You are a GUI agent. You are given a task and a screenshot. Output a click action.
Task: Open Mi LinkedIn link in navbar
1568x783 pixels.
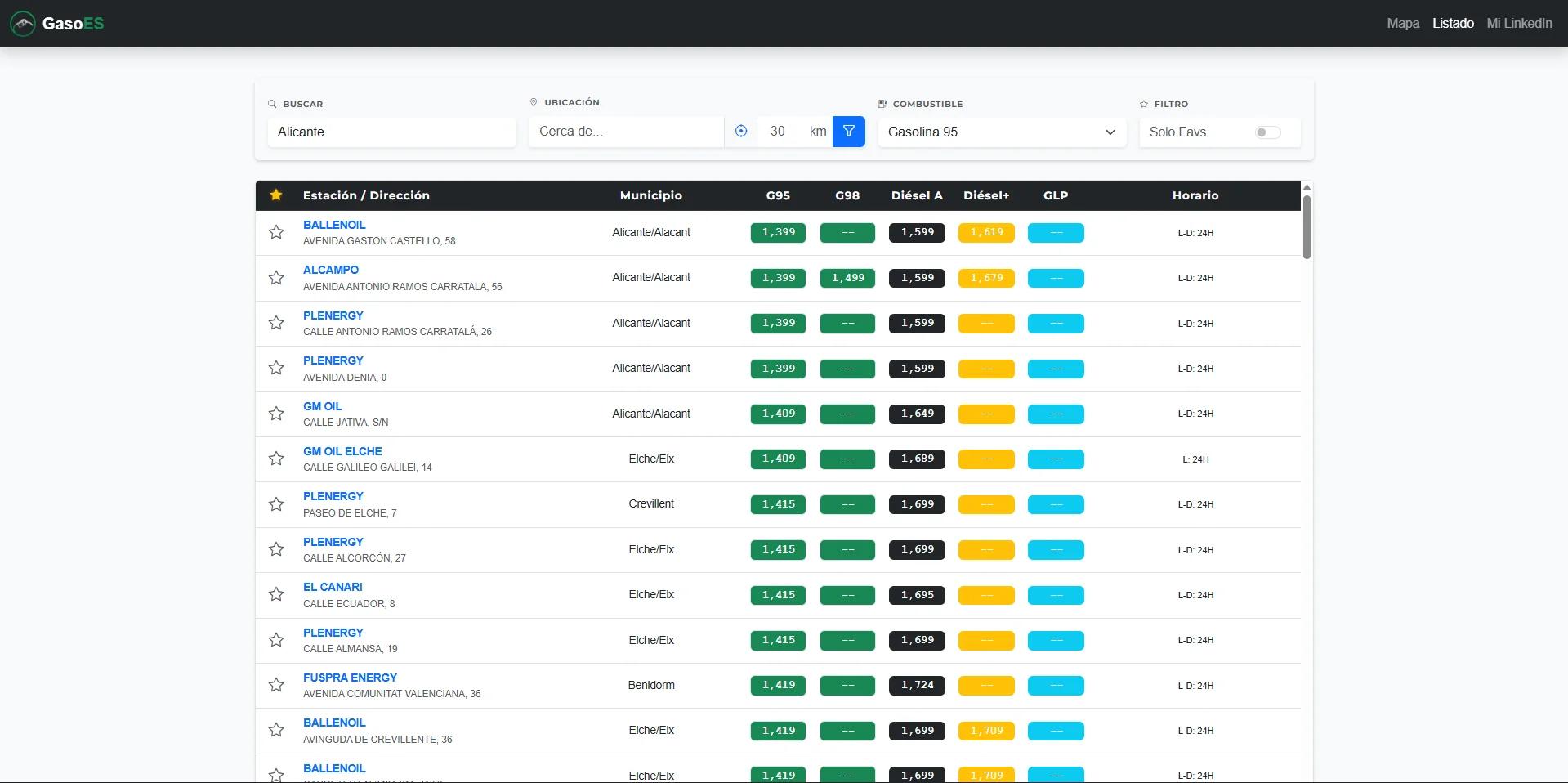coord(1519,24)
